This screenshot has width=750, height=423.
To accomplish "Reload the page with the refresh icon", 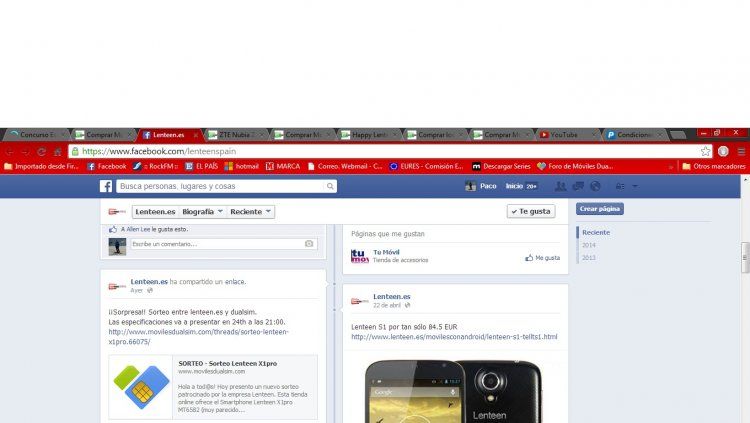I will [42, 152].
